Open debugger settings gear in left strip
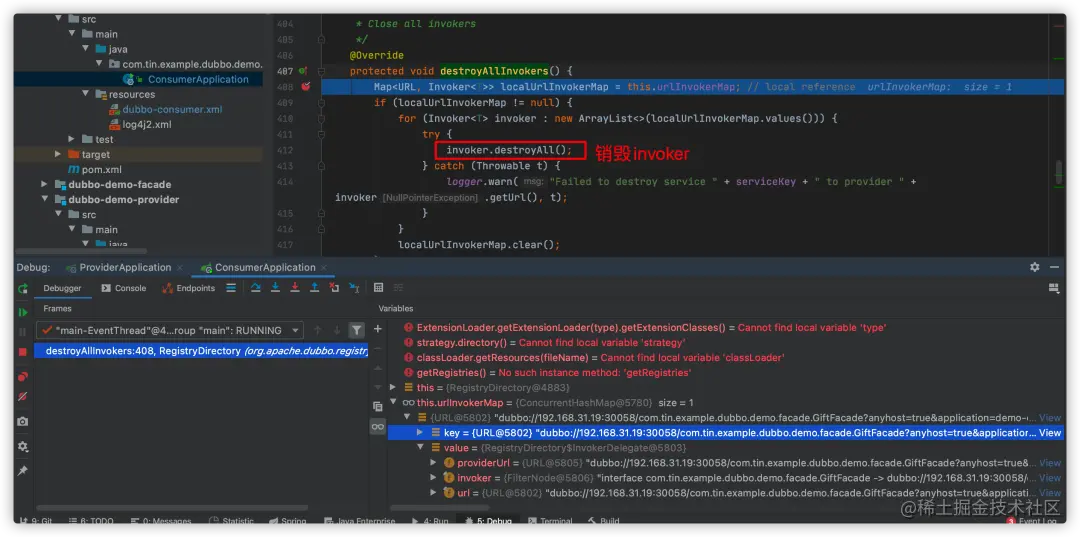1080x537 pixels. pyautogui.click(x=23, y=446)
